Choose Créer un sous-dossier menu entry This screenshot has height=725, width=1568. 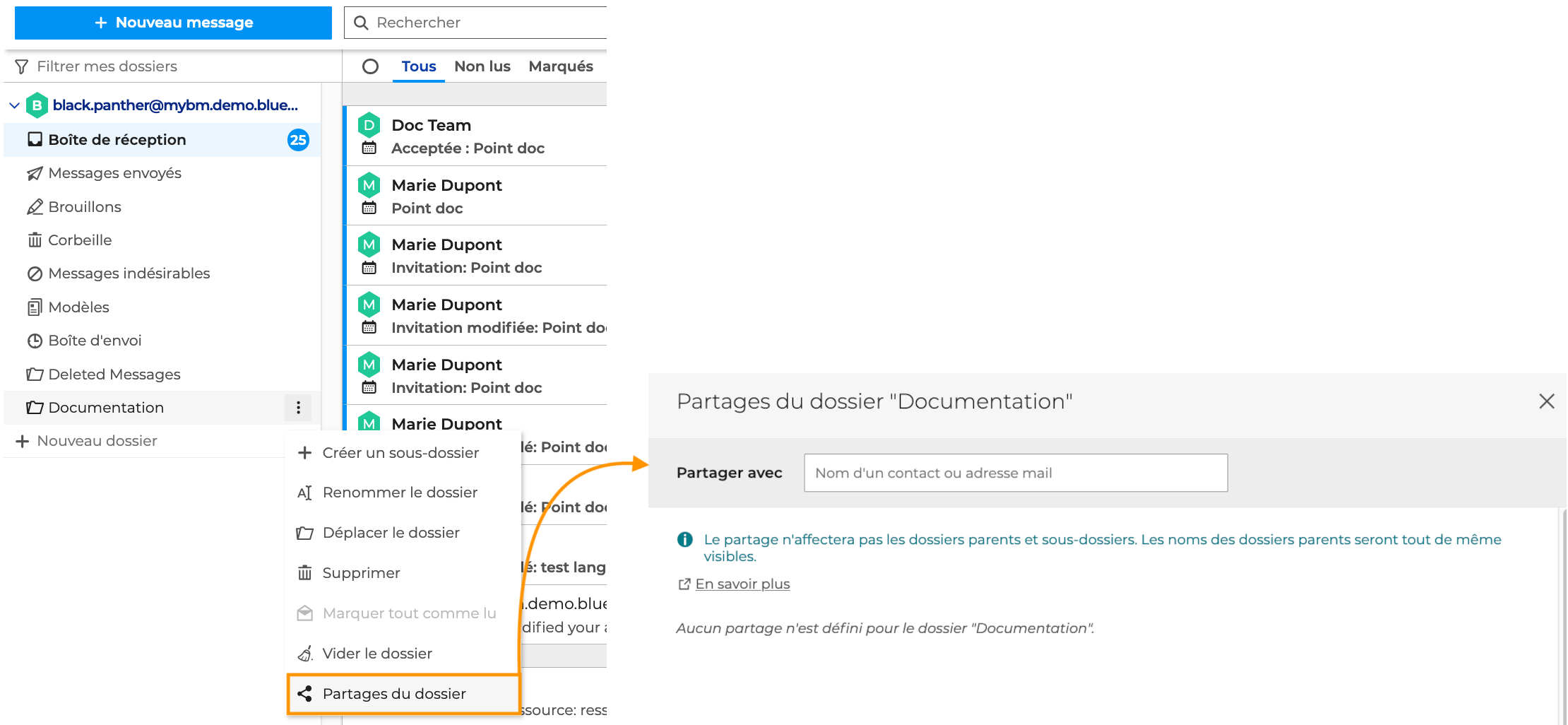[400, 453]
